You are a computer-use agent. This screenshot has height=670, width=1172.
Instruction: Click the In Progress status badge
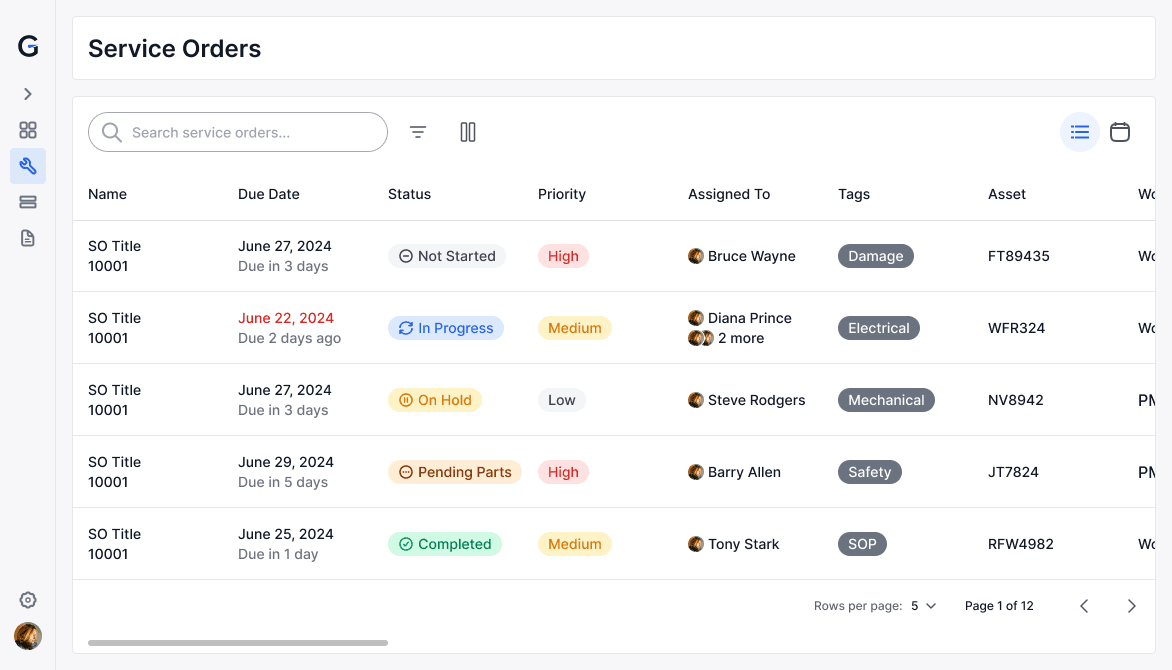tap(445, 328)
